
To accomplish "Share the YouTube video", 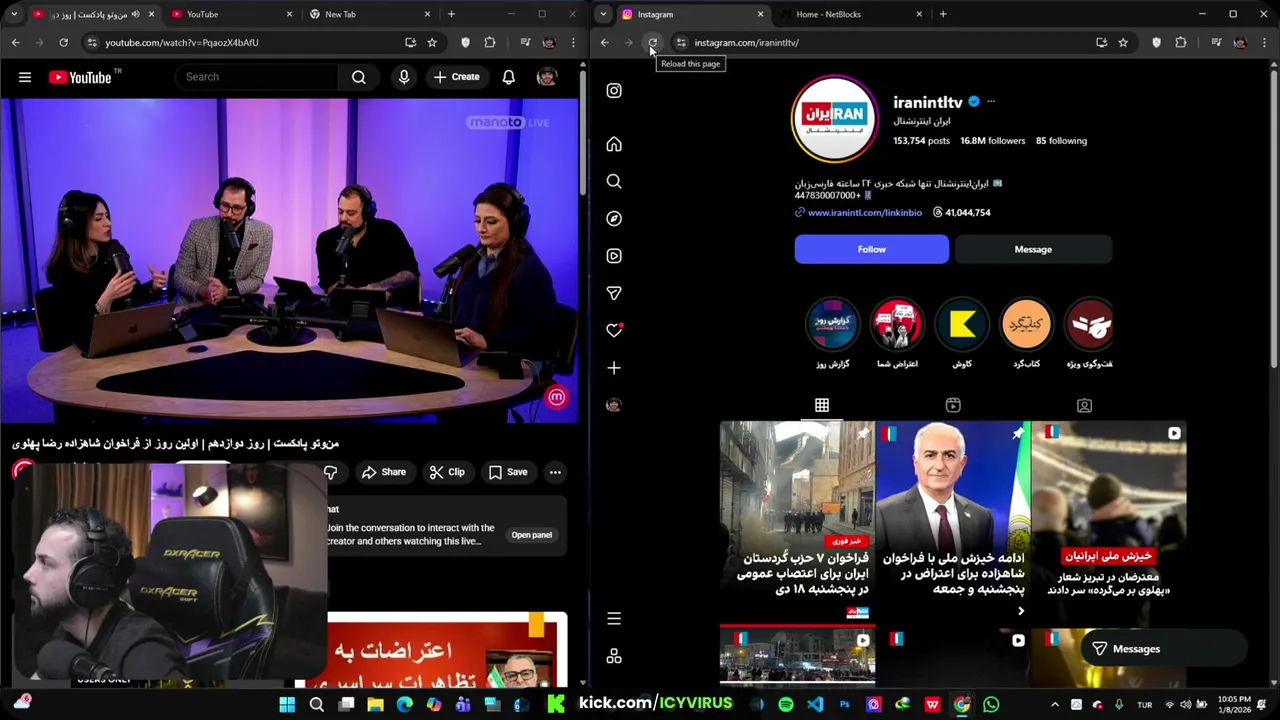I will click(x=384, y=472).
